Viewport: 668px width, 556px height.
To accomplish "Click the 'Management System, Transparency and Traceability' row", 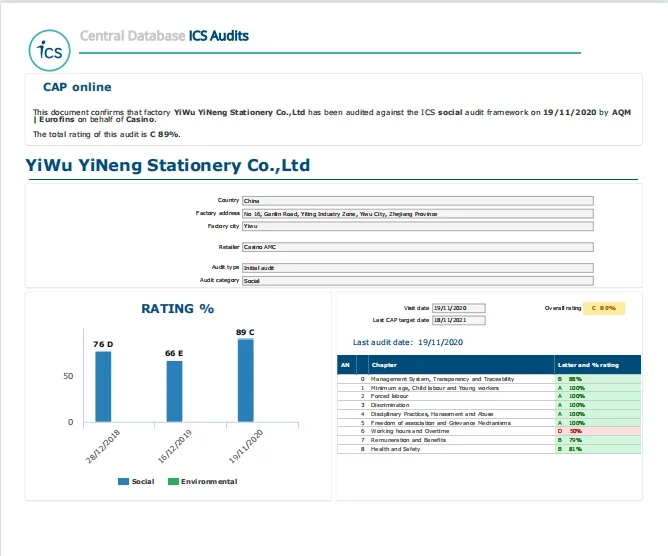I will point(489,379).
